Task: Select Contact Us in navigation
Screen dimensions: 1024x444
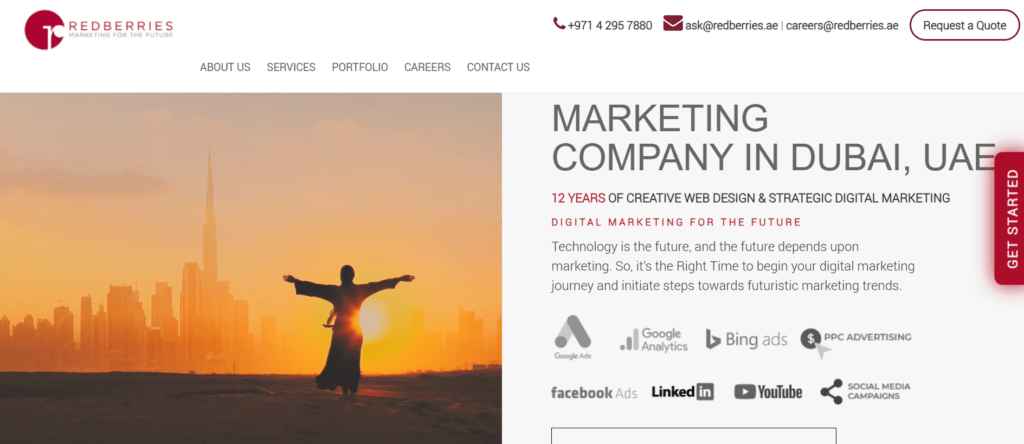Action: (498, 67)
